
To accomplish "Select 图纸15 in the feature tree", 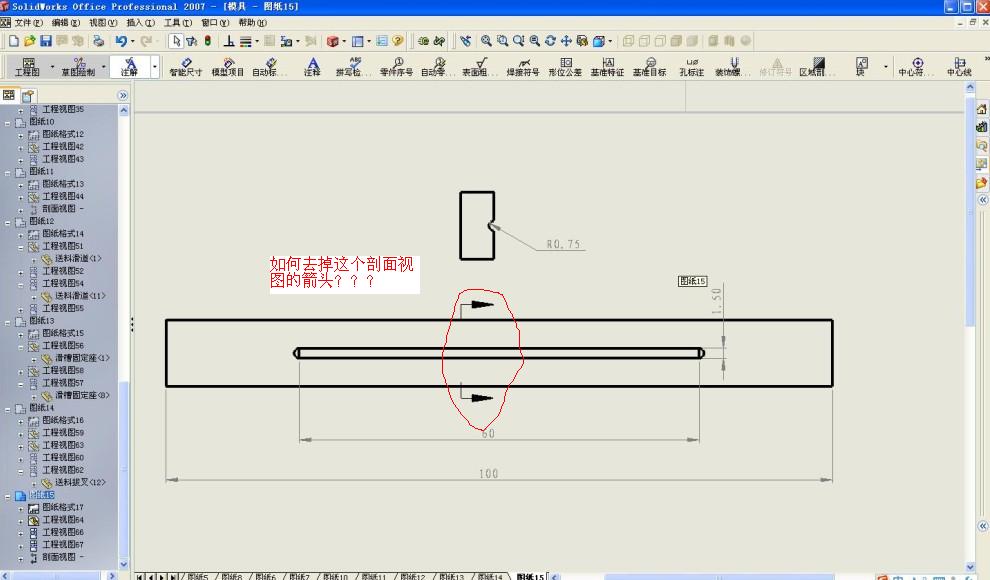I will point(42,495).
